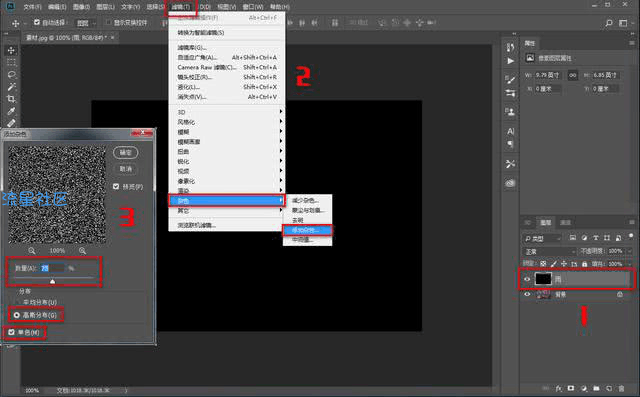Select Uniform distribution radio button
The width and height of the screenshot is (640, 397).
17,302
